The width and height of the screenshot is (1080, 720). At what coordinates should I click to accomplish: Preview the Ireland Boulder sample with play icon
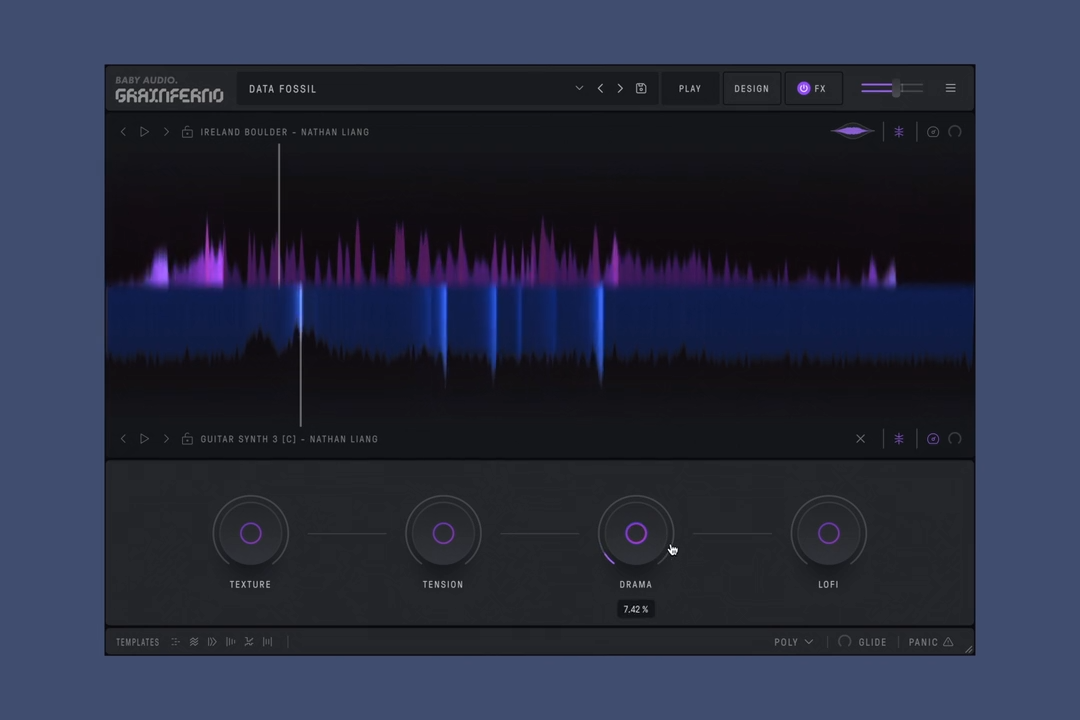144,132
